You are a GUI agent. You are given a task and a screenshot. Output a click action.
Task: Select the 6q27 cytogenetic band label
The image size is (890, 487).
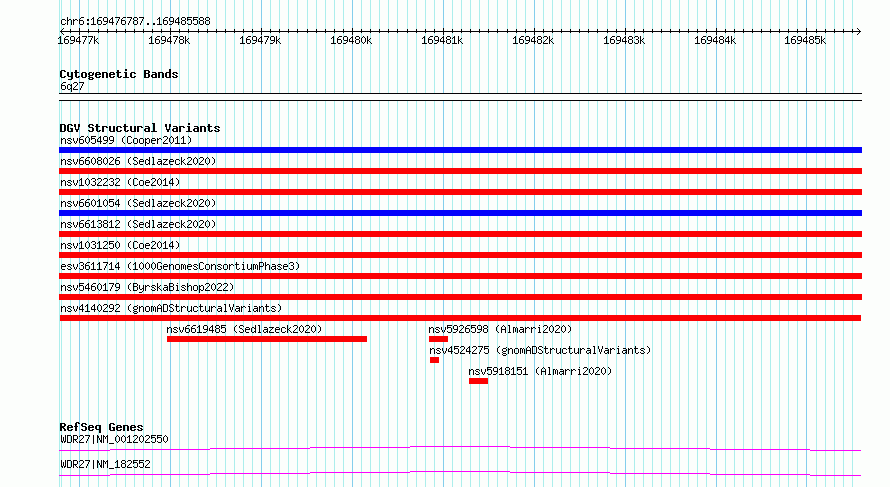tap(72, 86)
